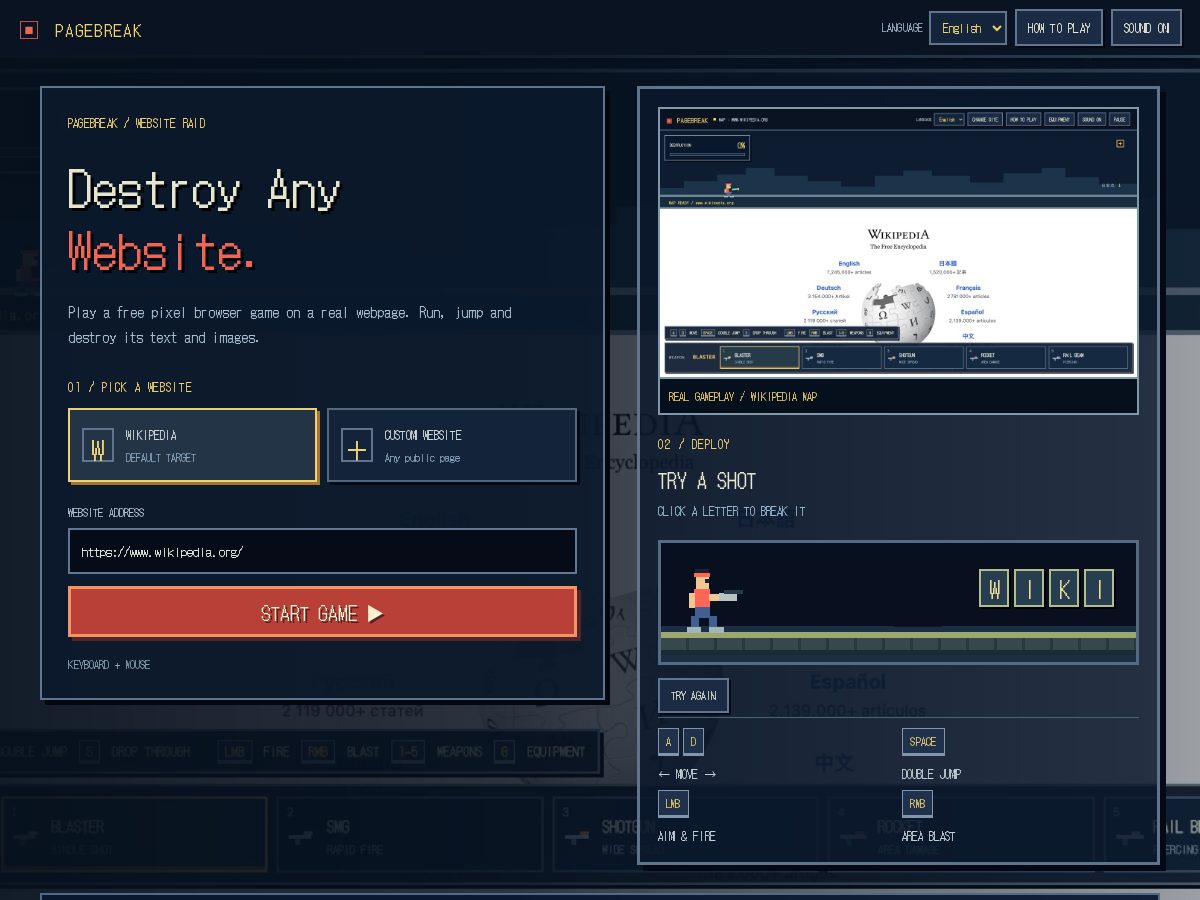
Task: Click the 'REAL GAMEPLAY / WIKIPEDIA MAP' caption
Action: point(742,396)
